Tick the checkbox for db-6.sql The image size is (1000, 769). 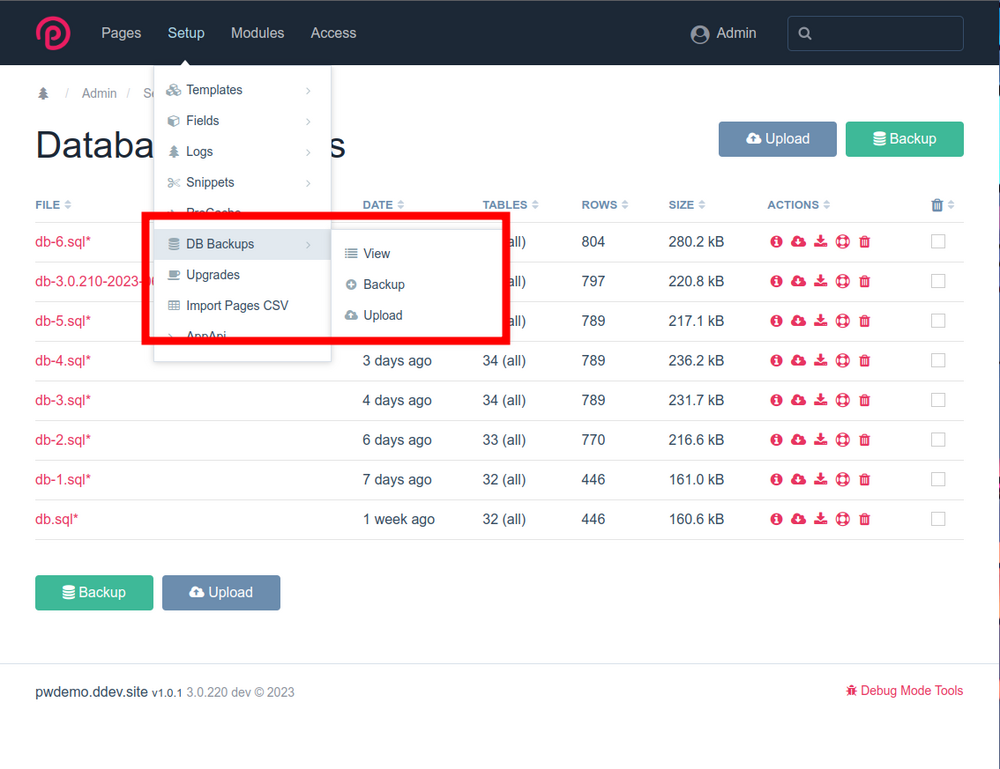pyautogui.click(x=938, y=242)
